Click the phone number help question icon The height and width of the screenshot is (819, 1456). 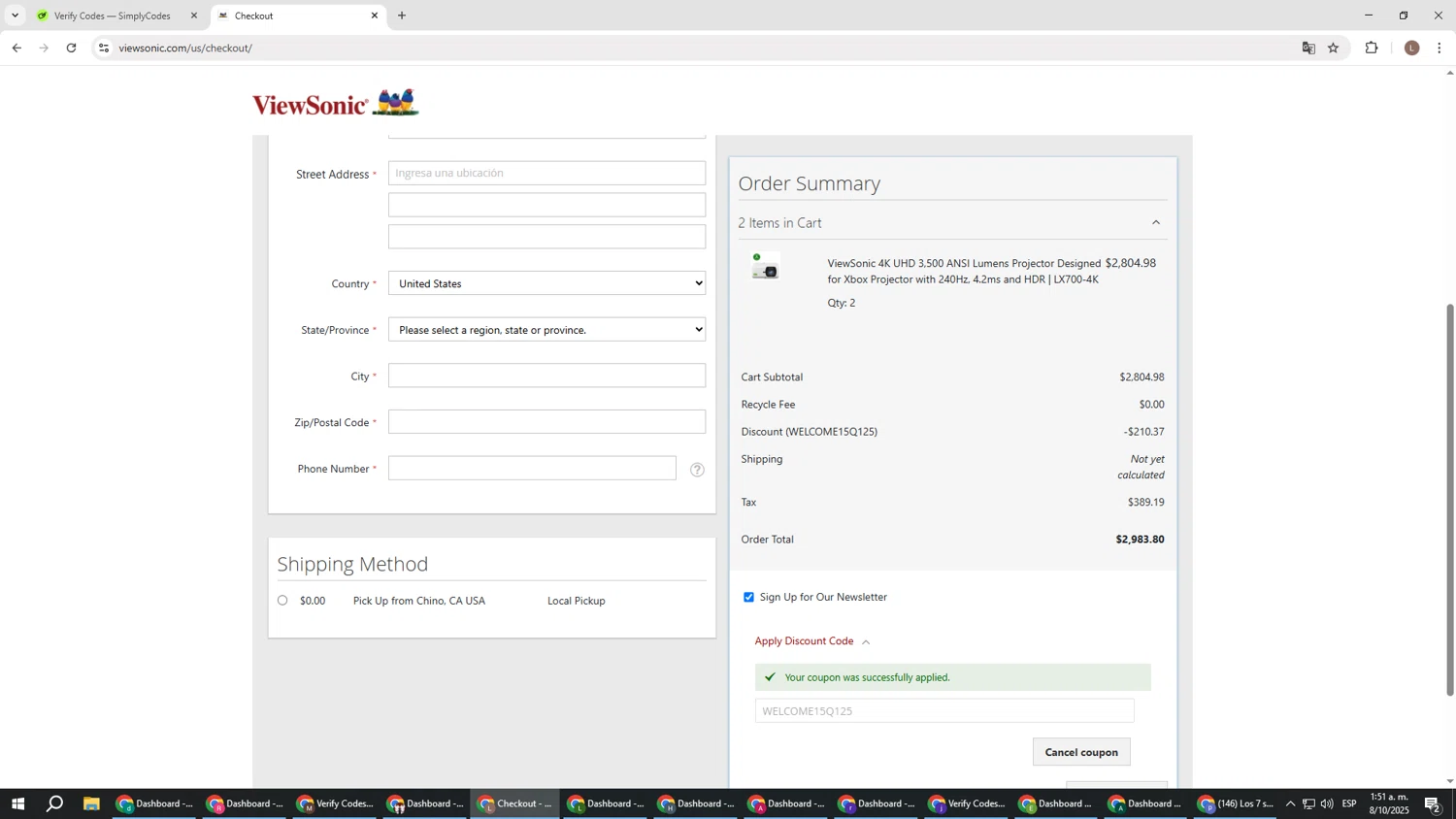tap(697, 470)
